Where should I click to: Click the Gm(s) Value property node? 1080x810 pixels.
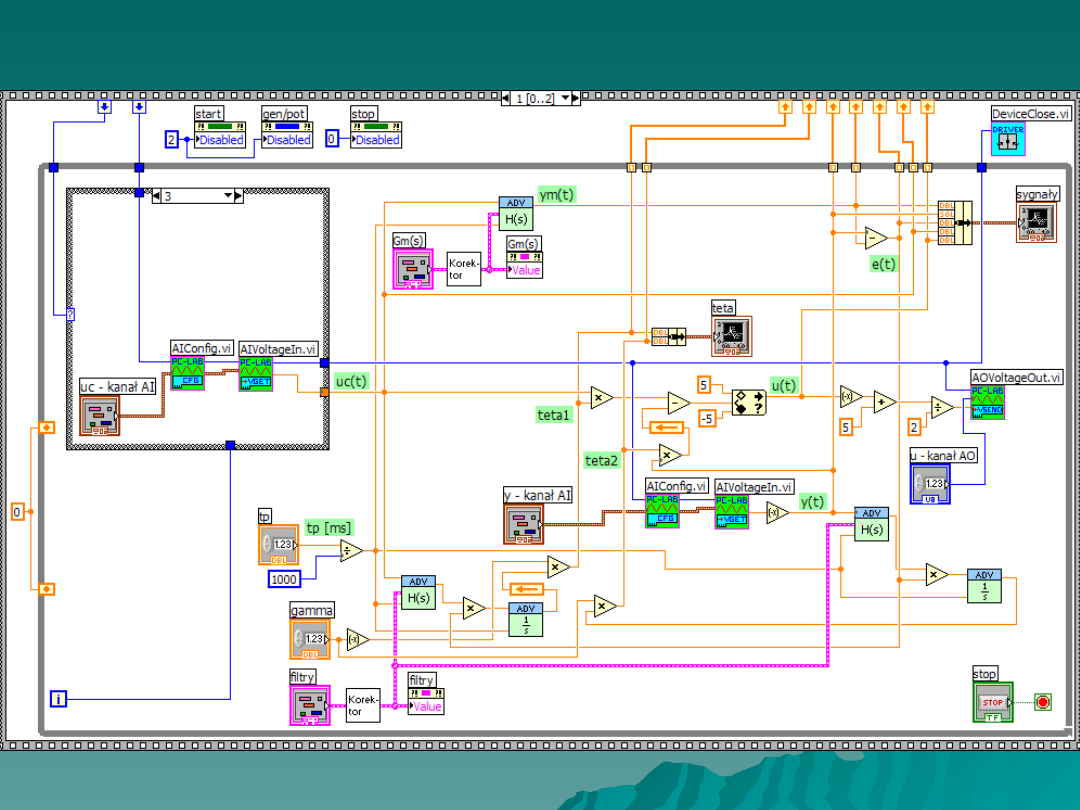(x=524, y=270)
